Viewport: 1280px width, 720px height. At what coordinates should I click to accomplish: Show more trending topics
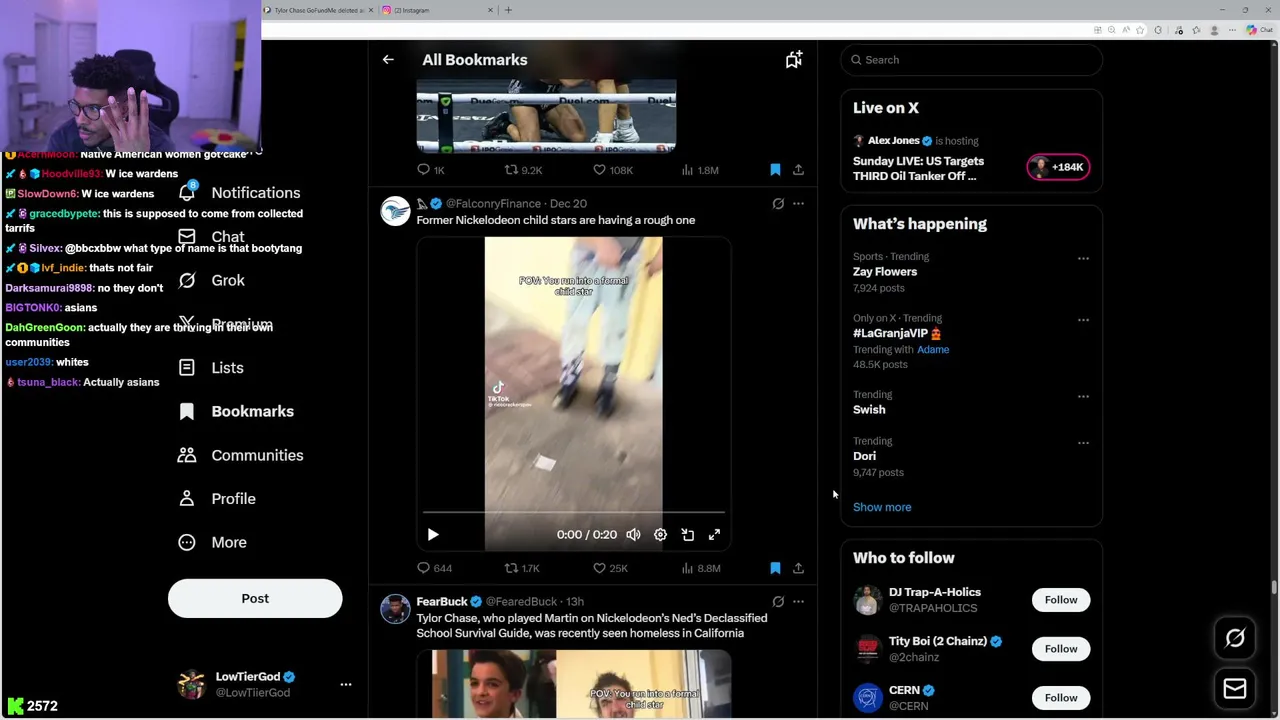[x=882, y=507]
